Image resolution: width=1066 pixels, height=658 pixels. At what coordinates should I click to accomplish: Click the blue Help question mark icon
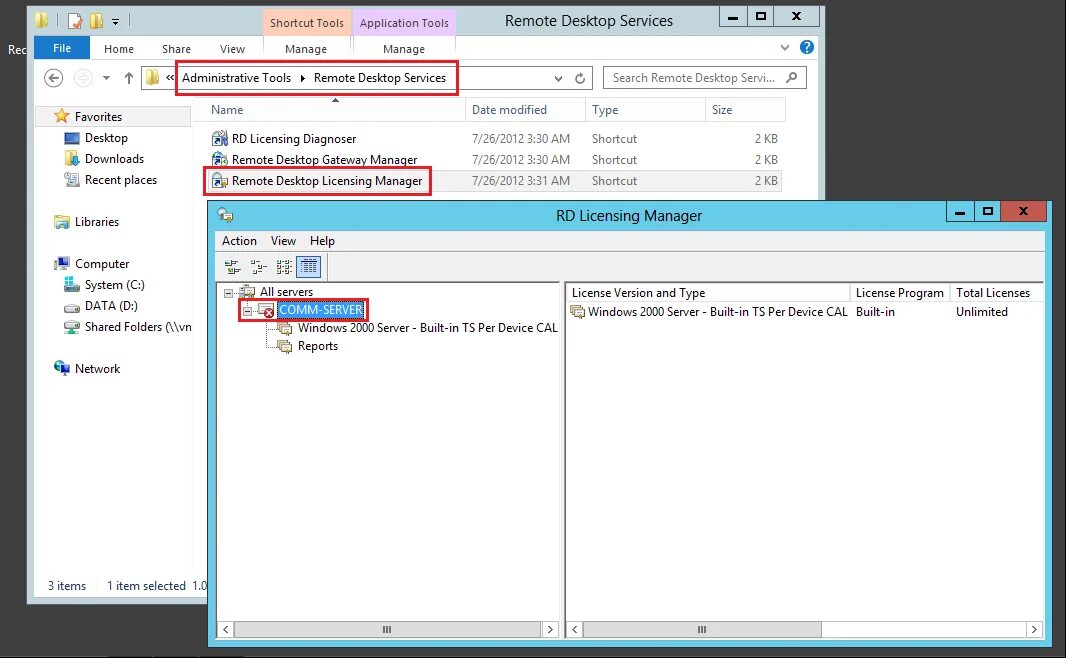(x=807, y=48)
